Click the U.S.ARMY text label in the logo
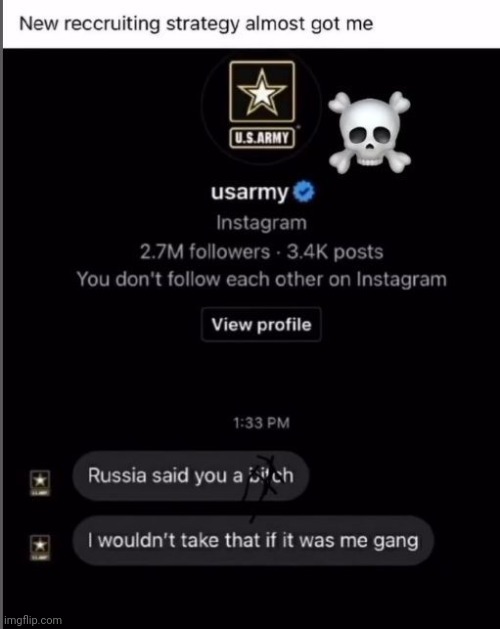The height and width of the screenshot is (629, 500). (x=262, y=138)
